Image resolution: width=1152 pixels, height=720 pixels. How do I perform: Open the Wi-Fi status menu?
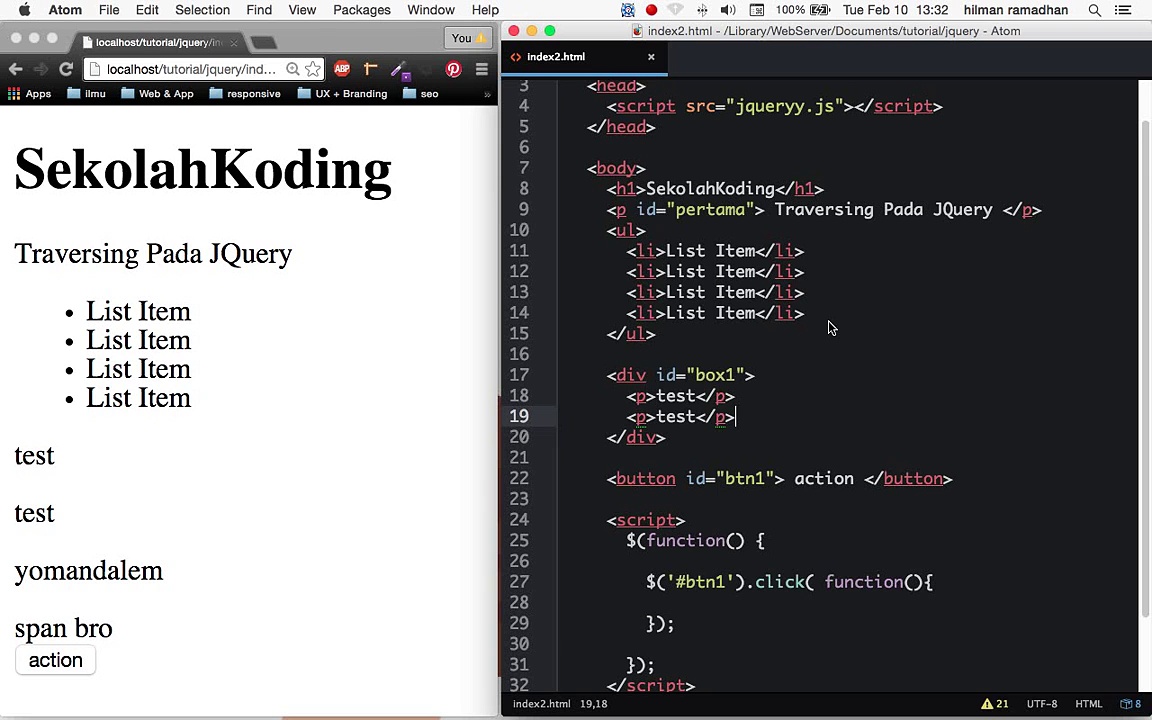point(675,10)
